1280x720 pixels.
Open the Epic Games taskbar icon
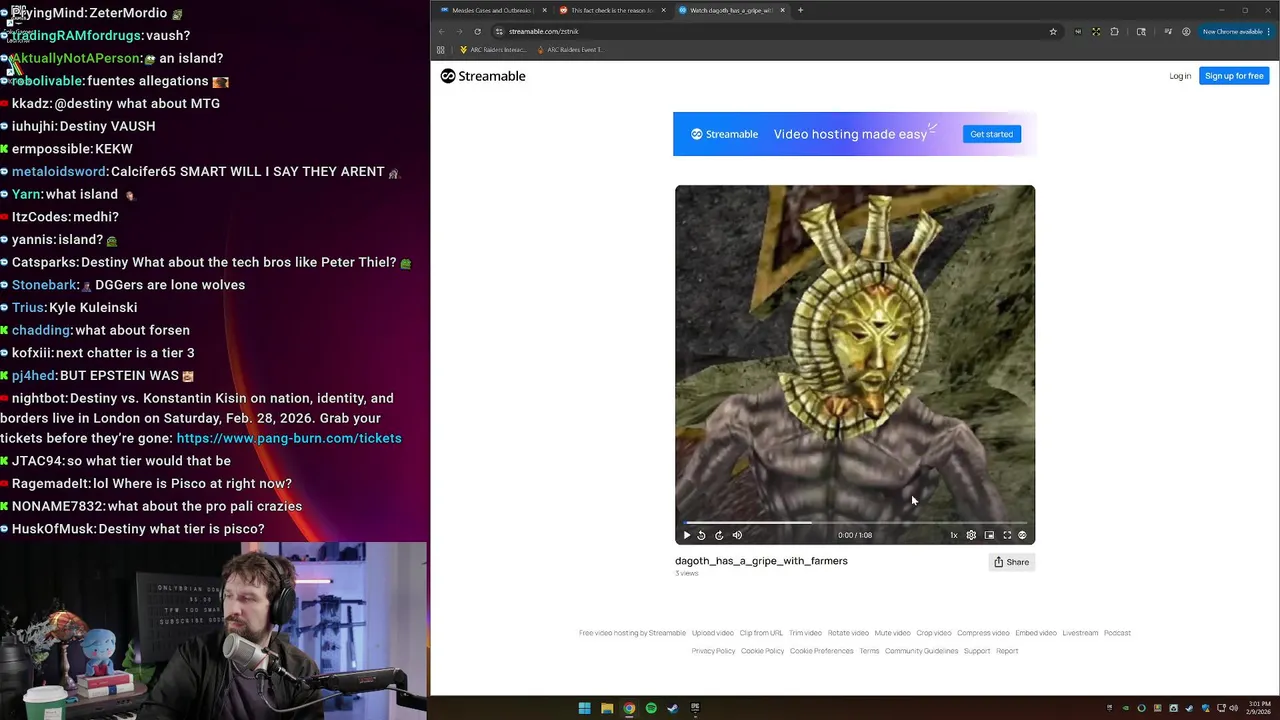[x=695, y=709]
